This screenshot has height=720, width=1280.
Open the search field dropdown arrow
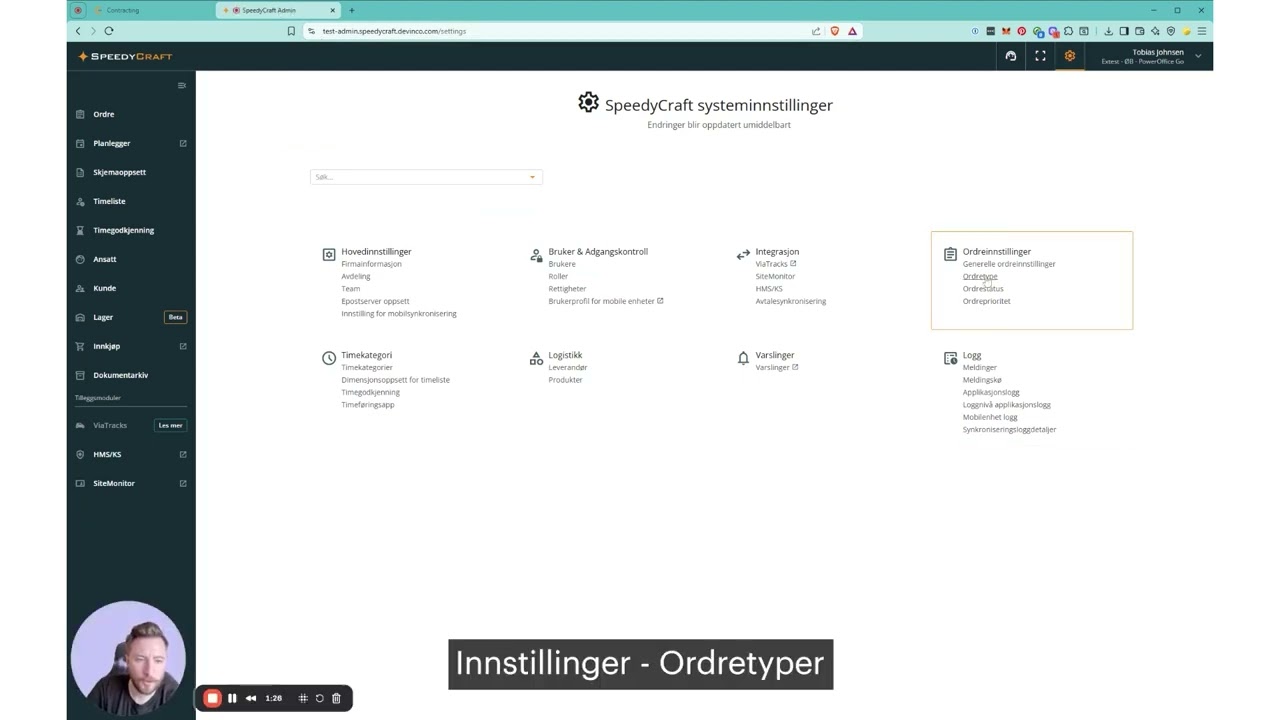point(532,177)
